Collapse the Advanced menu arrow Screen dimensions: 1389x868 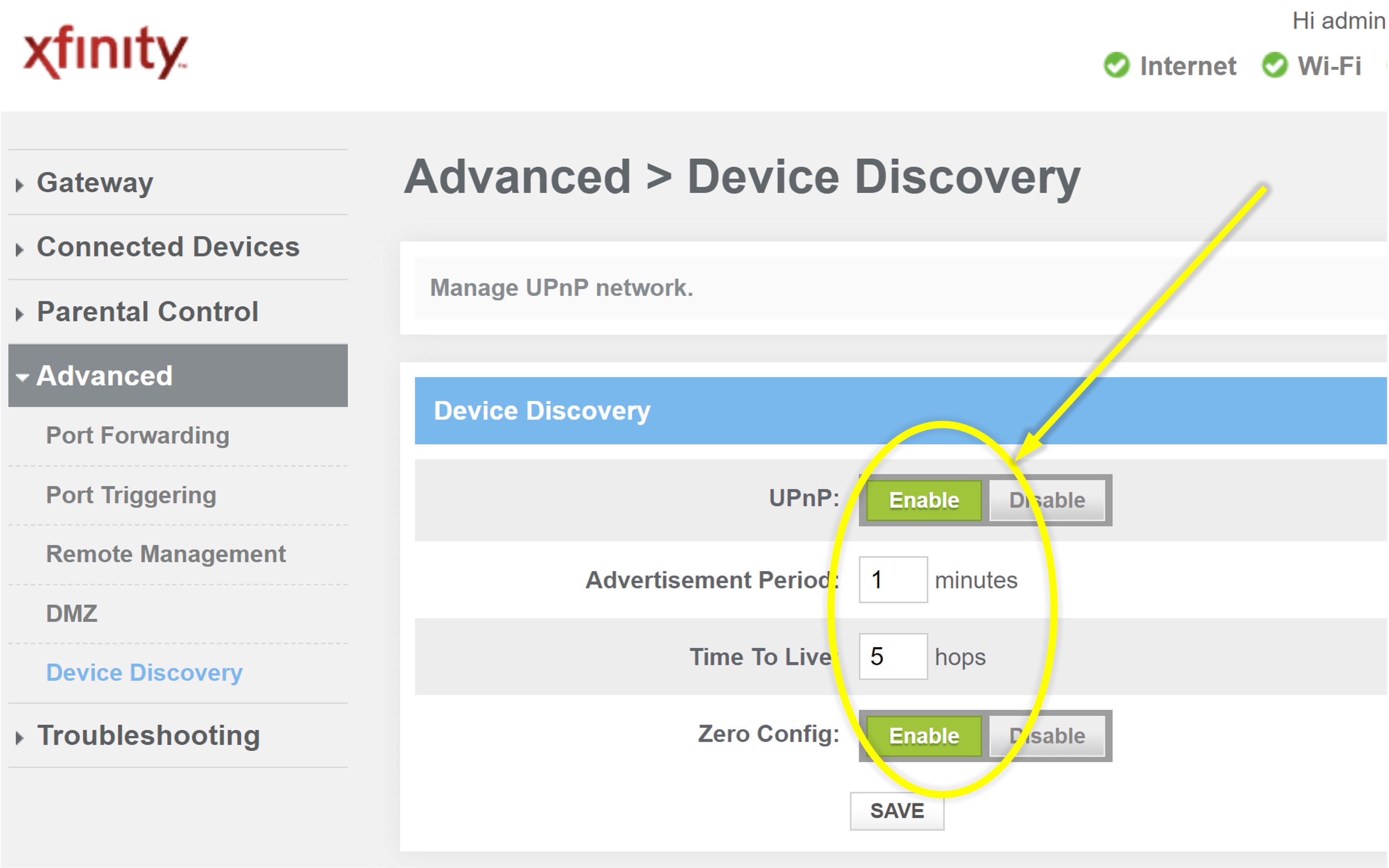[x=22, y=378]
